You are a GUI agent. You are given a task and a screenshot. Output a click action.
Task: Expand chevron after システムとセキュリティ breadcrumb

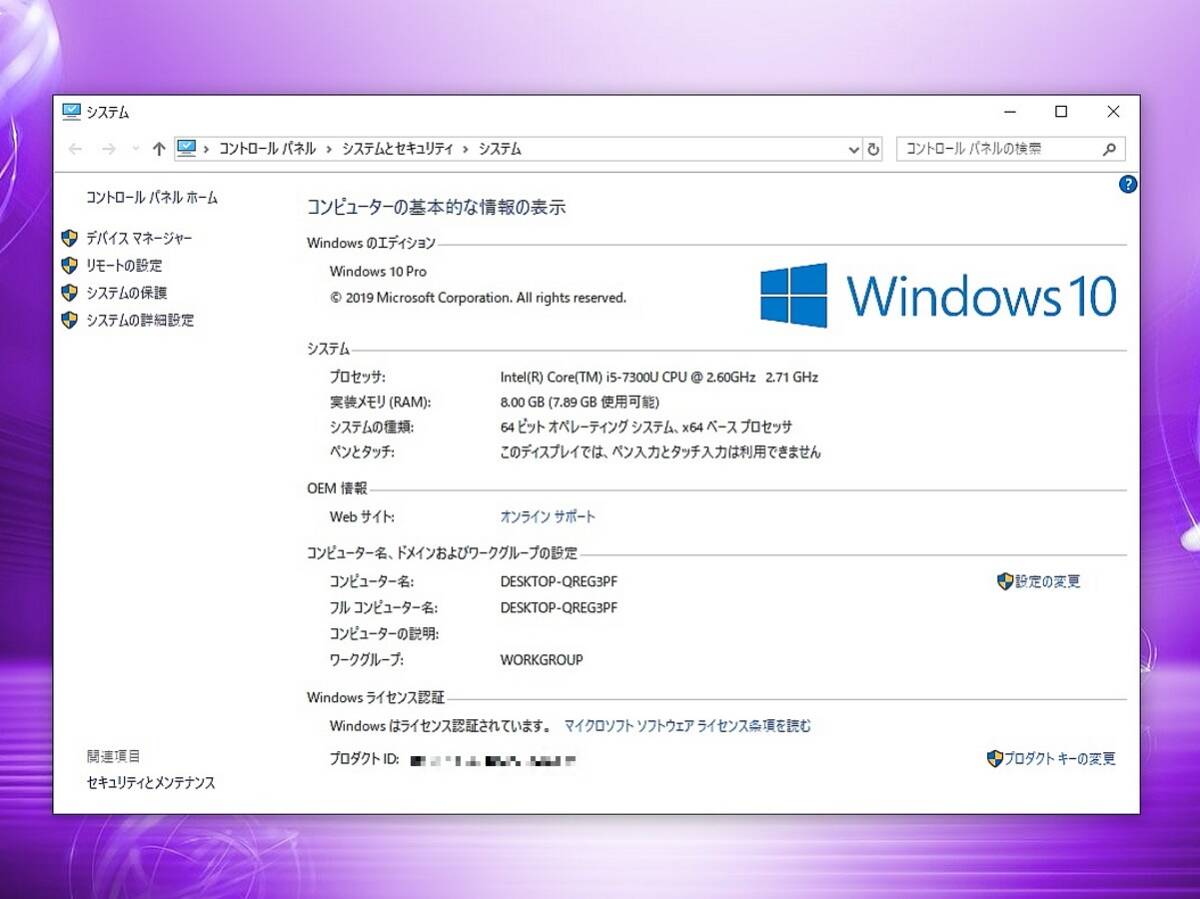[x=465, y=149]
